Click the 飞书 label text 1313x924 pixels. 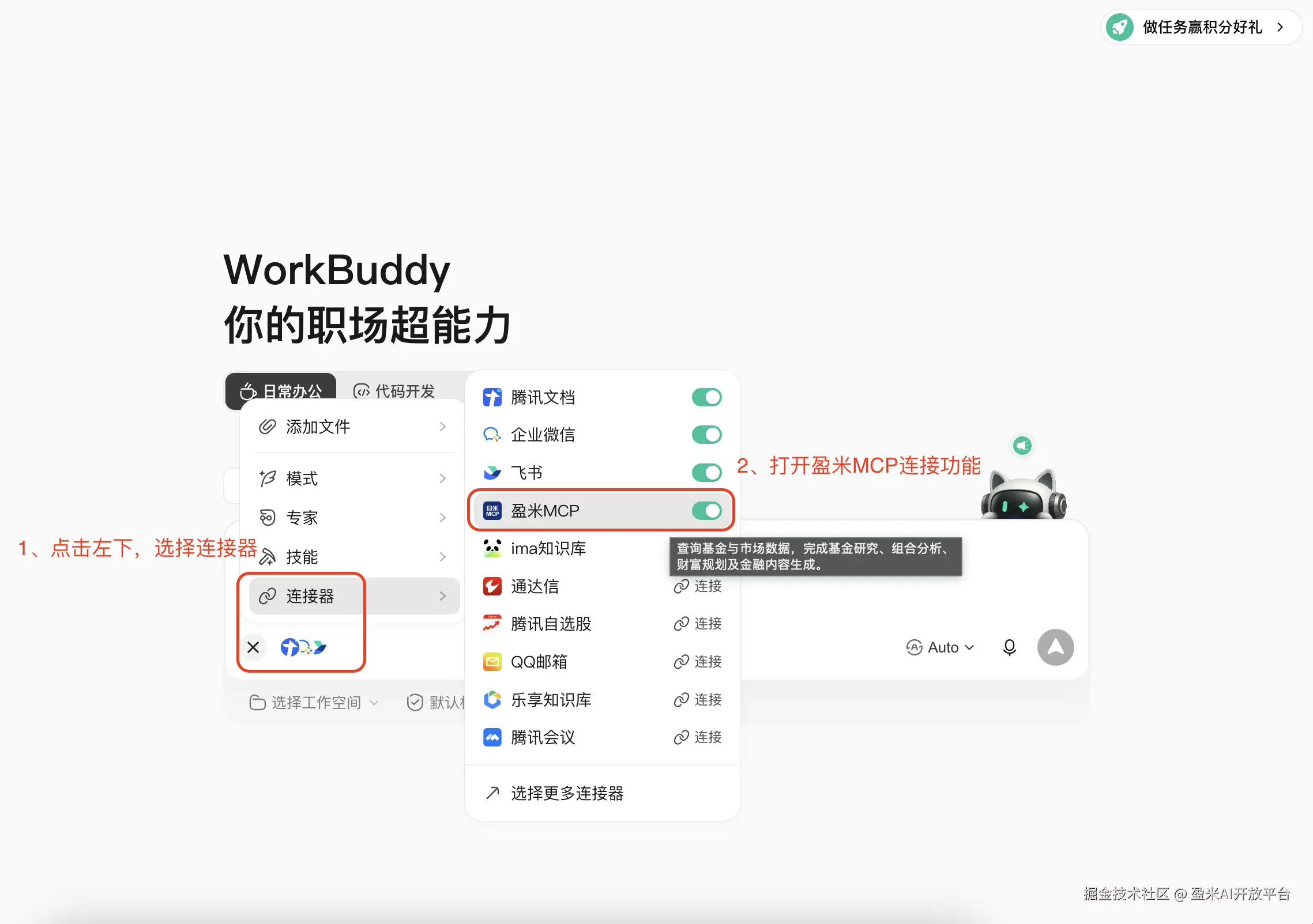click(x=526, y=473)
